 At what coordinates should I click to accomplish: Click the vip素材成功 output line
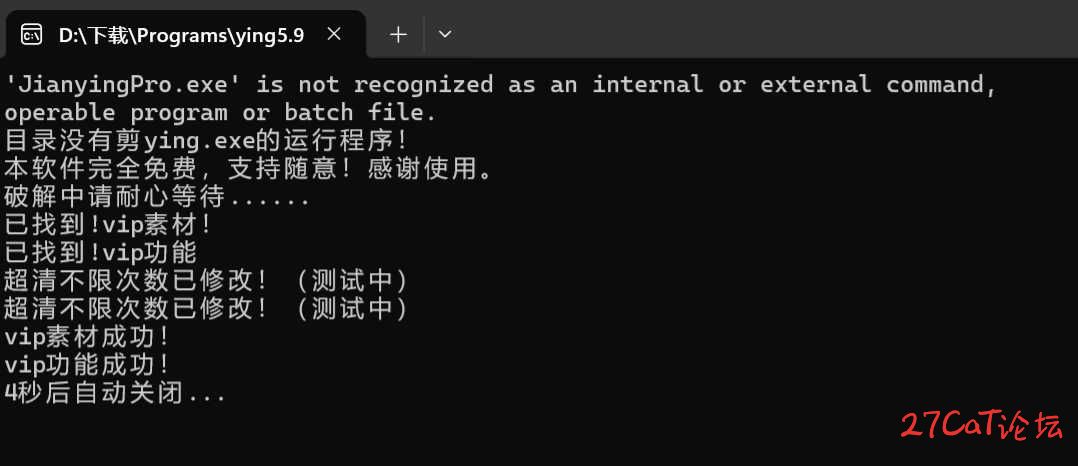[x=87, y=338]
